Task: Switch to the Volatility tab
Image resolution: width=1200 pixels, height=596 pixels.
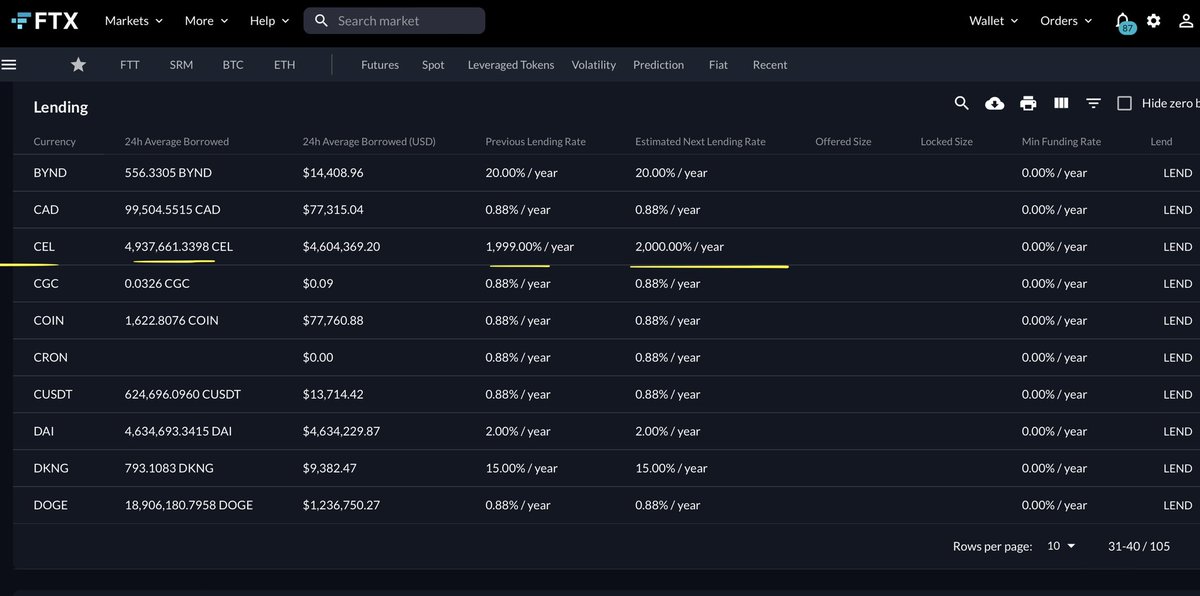Action: pyautogui.click(x=594, y=64)
